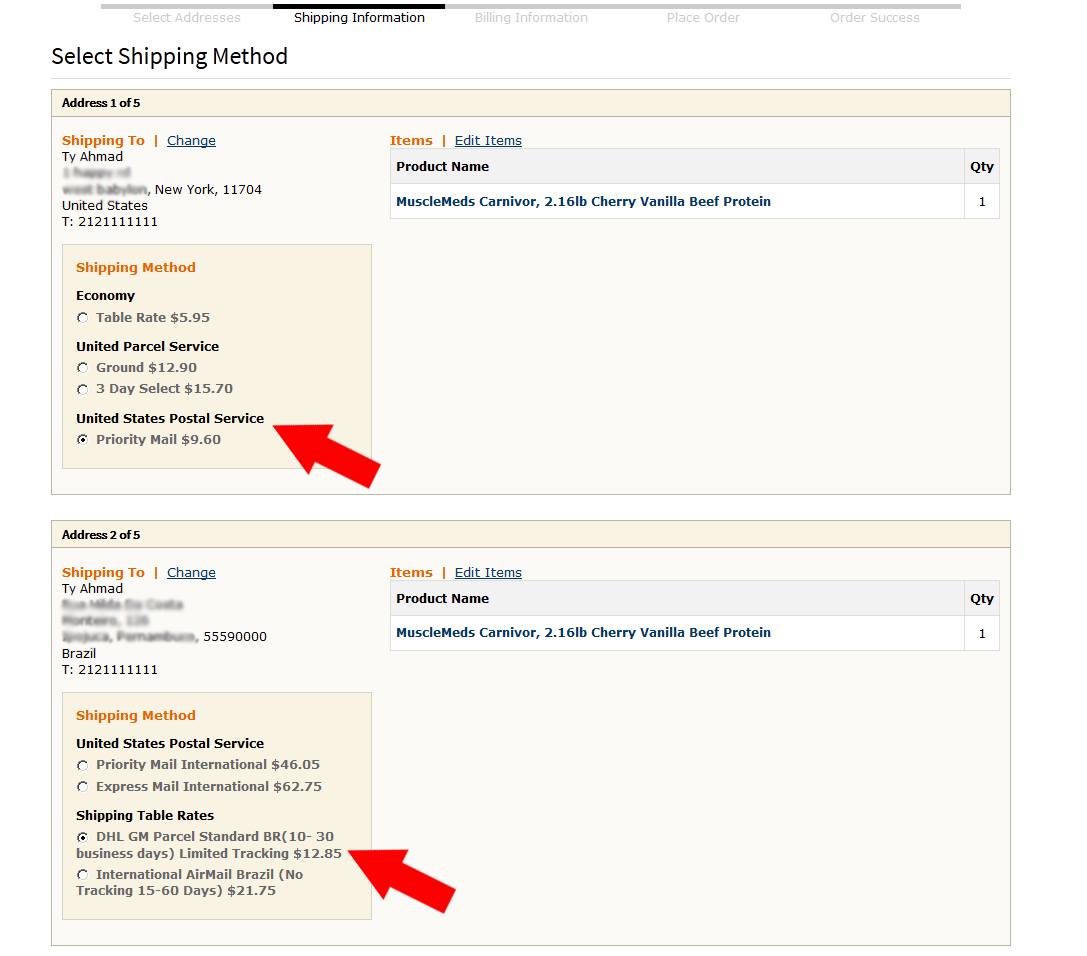Click Change link for Address 2
This screenshot has width=1087, height=956.
click(191, 573)
